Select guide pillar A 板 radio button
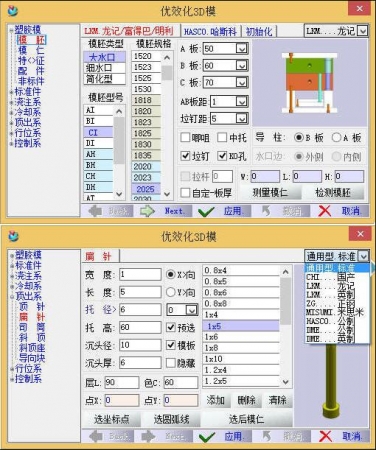This screenshot has width=376, height=450. pyautogui.click(x=336, y=138)
